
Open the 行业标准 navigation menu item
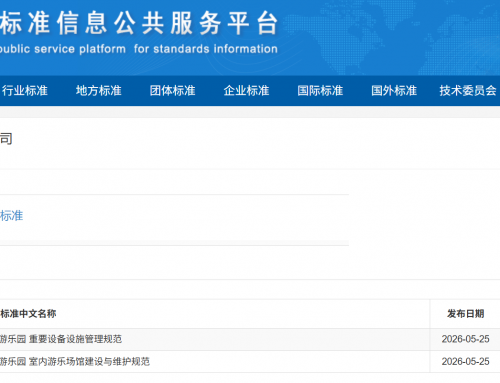pyautogui.click(x=24, y=91)
